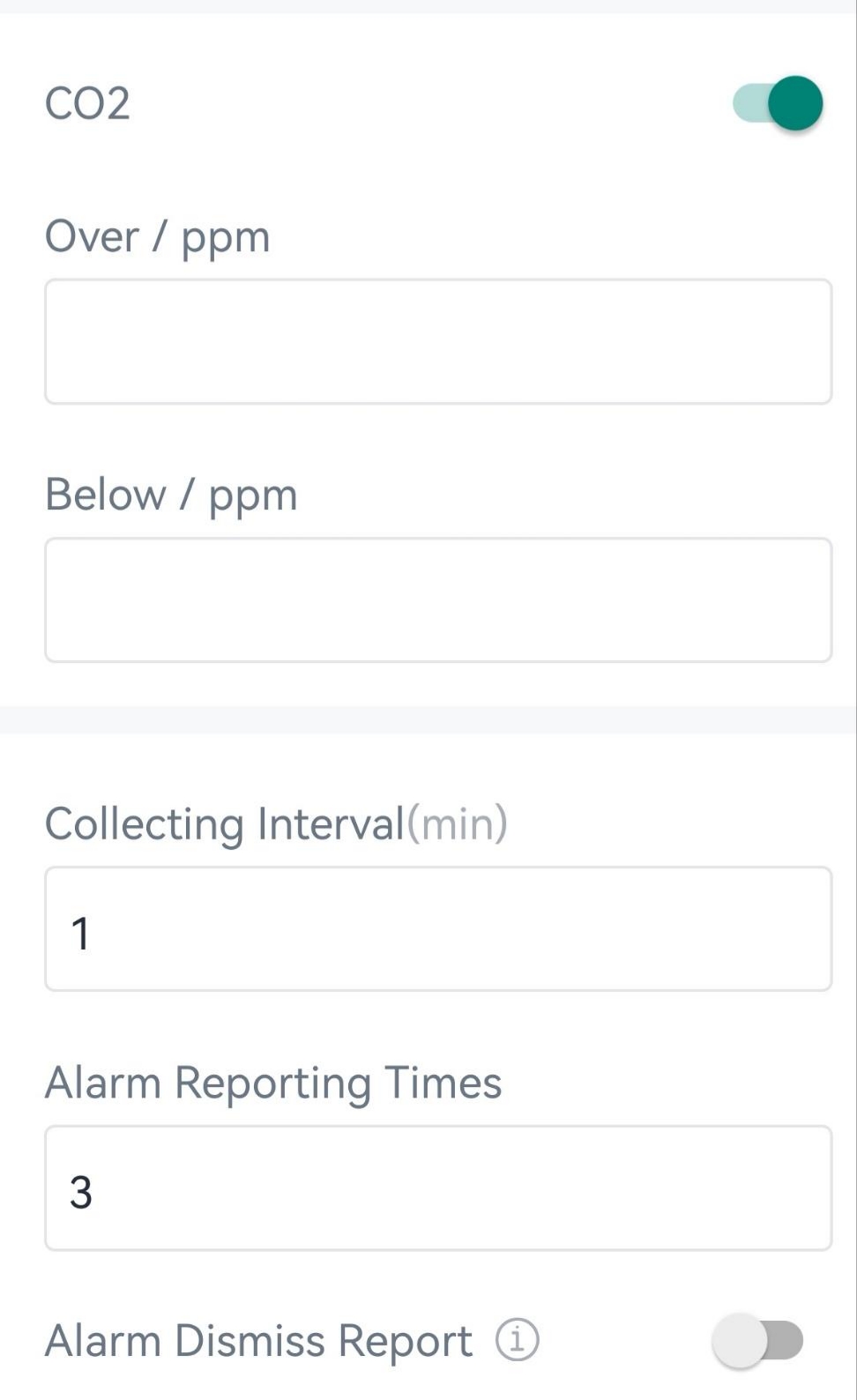The width and height of the screenshot is (857, 1400).
Task: Tap the light green CO2 switch track
Action: tap(748, 103)
